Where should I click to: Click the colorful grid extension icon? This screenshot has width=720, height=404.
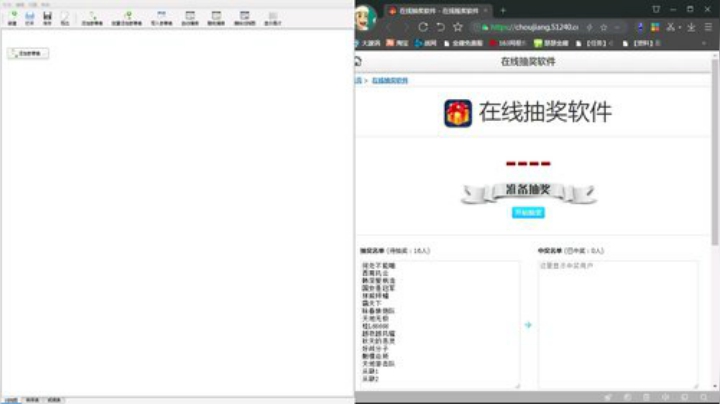[655, 28]
